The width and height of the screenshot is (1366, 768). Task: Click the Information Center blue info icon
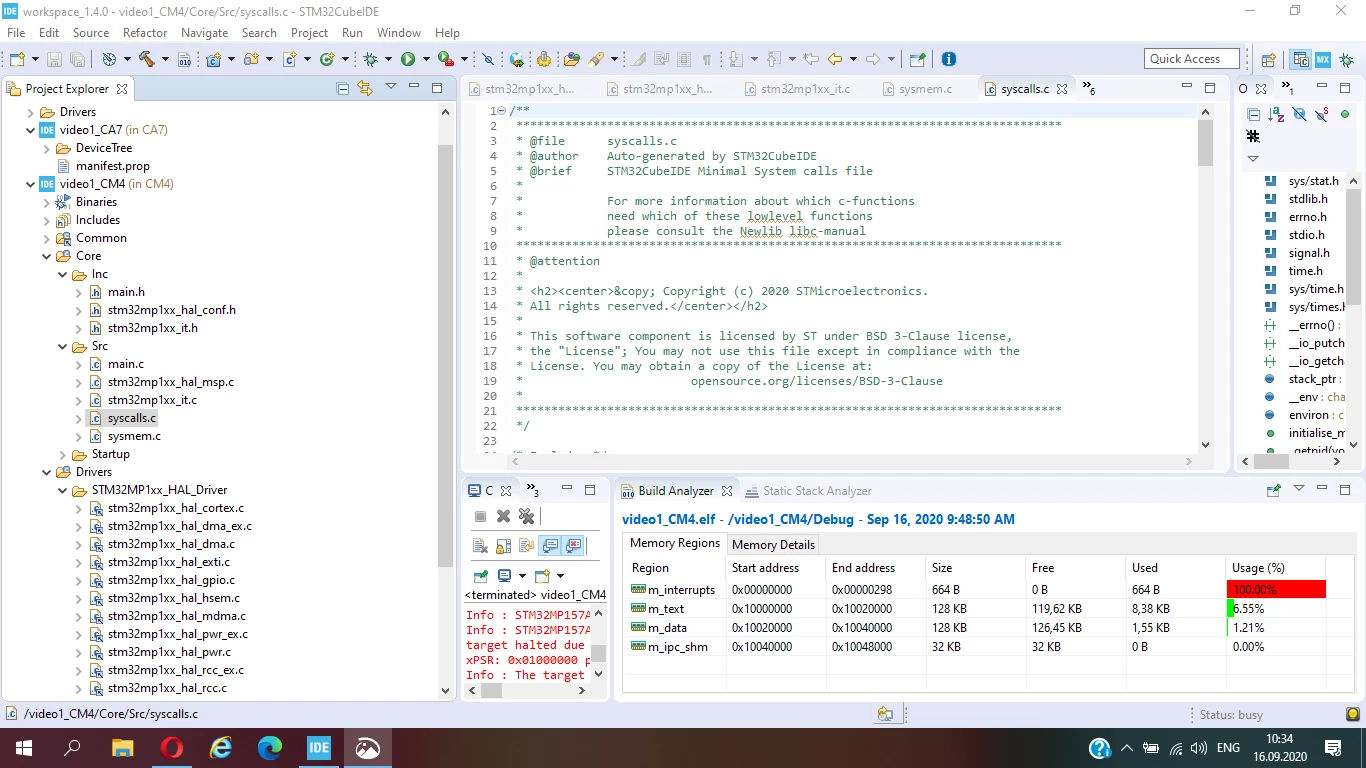click(x=949, y=59)
